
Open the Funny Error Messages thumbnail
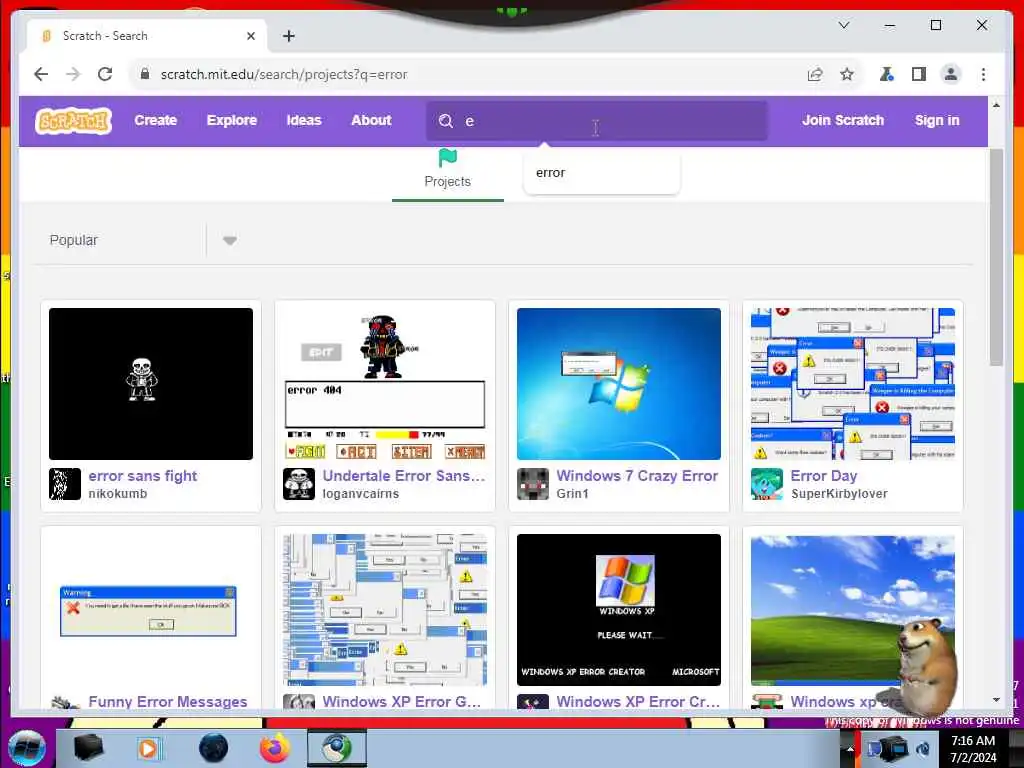(151, 610)
